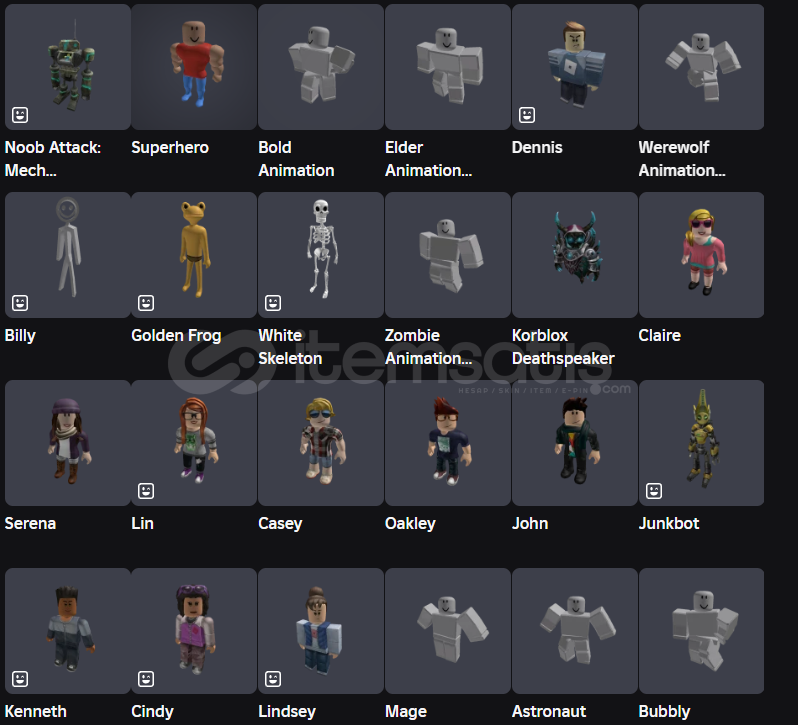Open the Serena avatar thumbnail
Image resolution: width=798 pixels, height=725 pixels.
click(68, 443)
